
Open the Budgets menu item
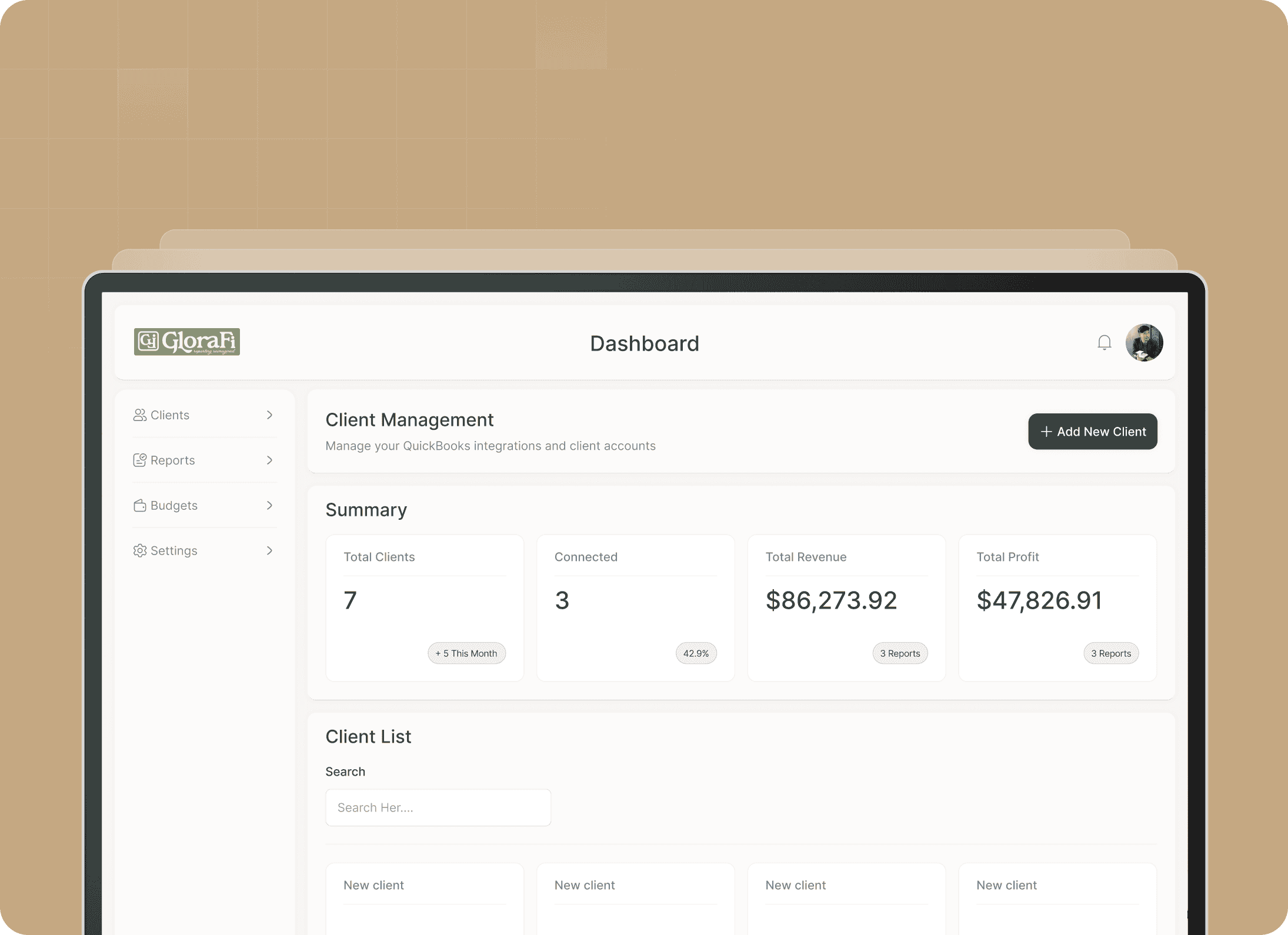tap(174, 506)
